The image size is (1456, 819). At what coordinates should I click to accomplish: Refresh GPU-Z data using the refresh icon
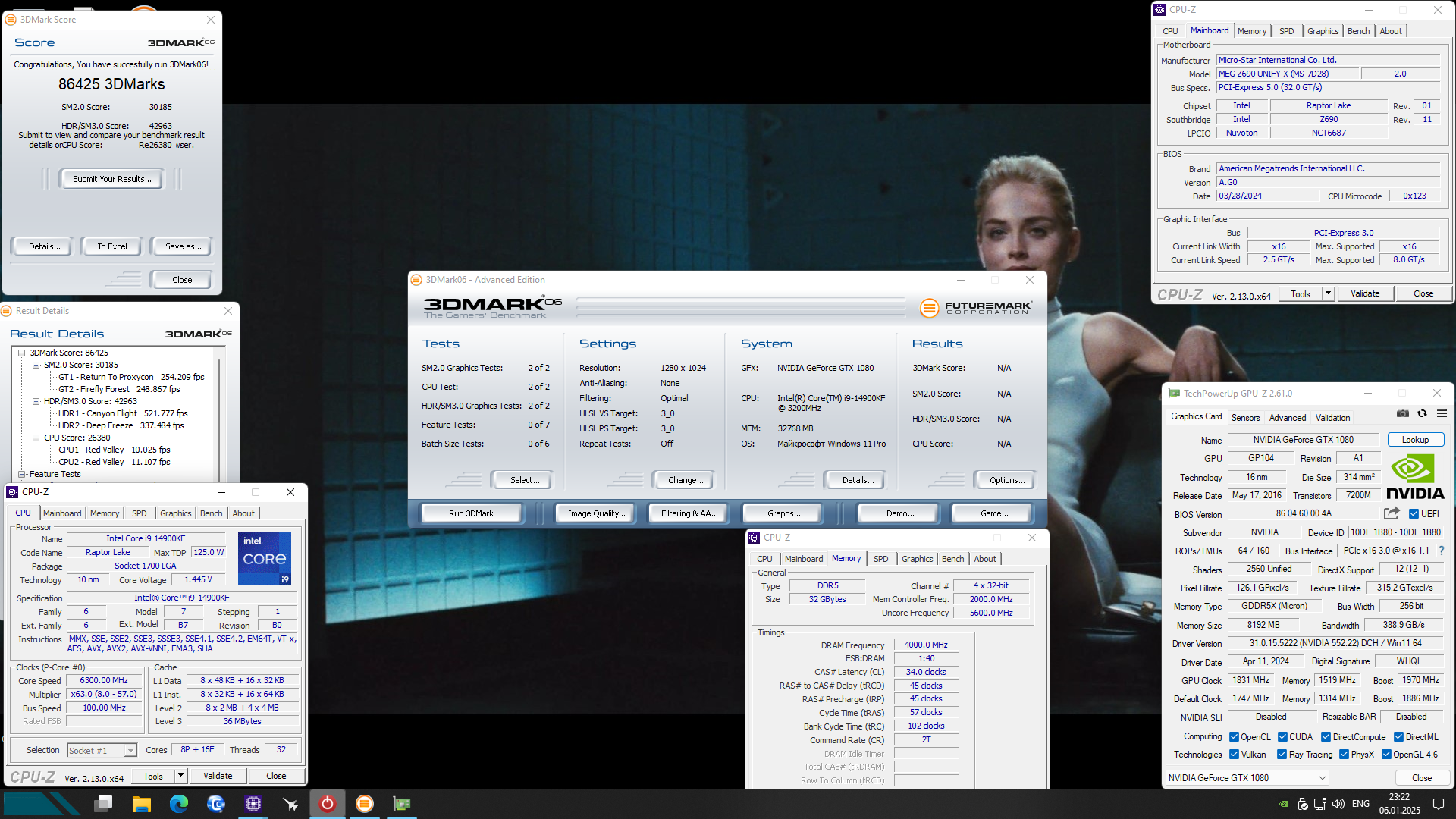tap(1422, 413)
